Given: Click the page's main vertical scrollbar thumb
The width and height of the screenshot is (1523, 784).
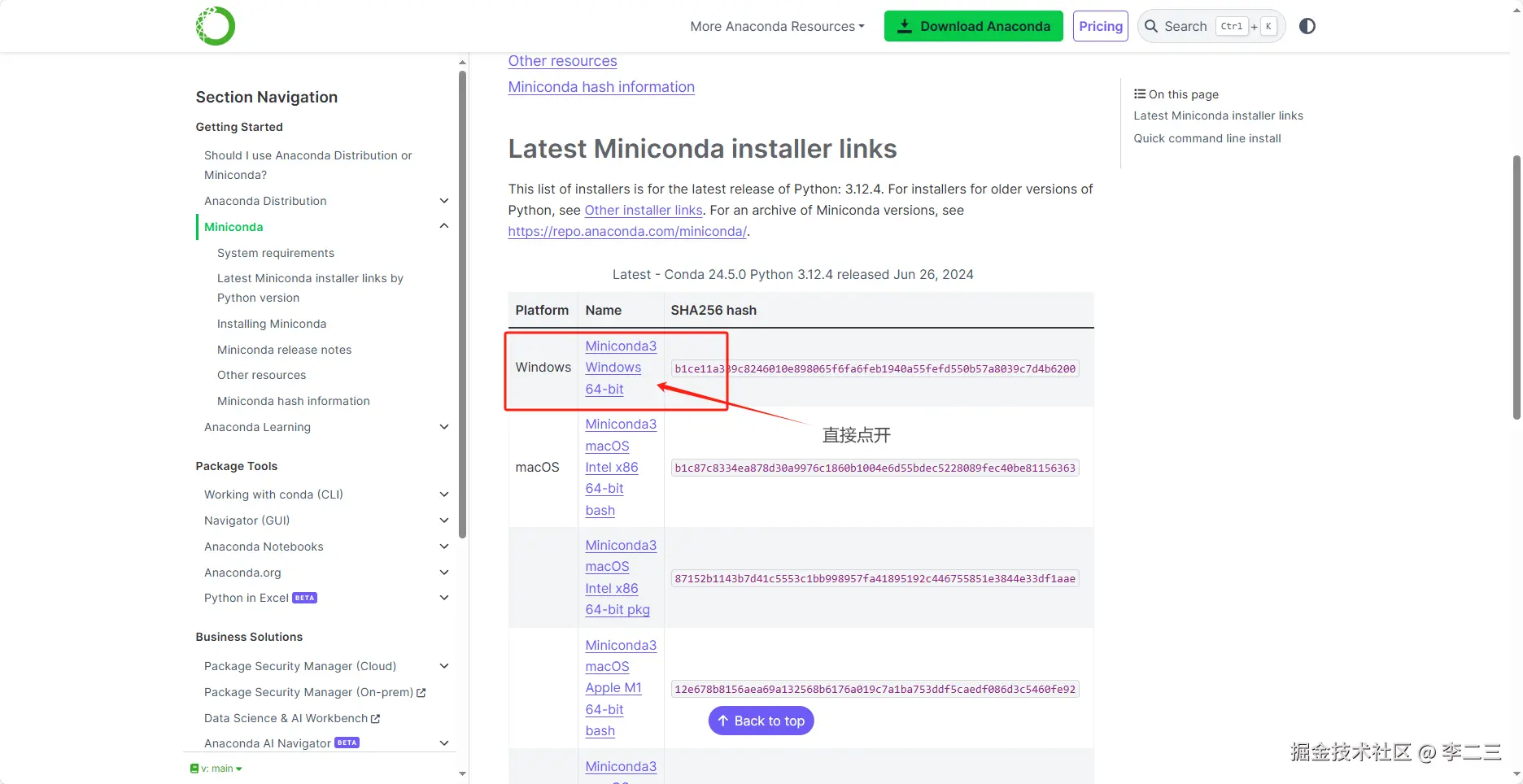Looking at the screenshot, I should point(1516,286).
